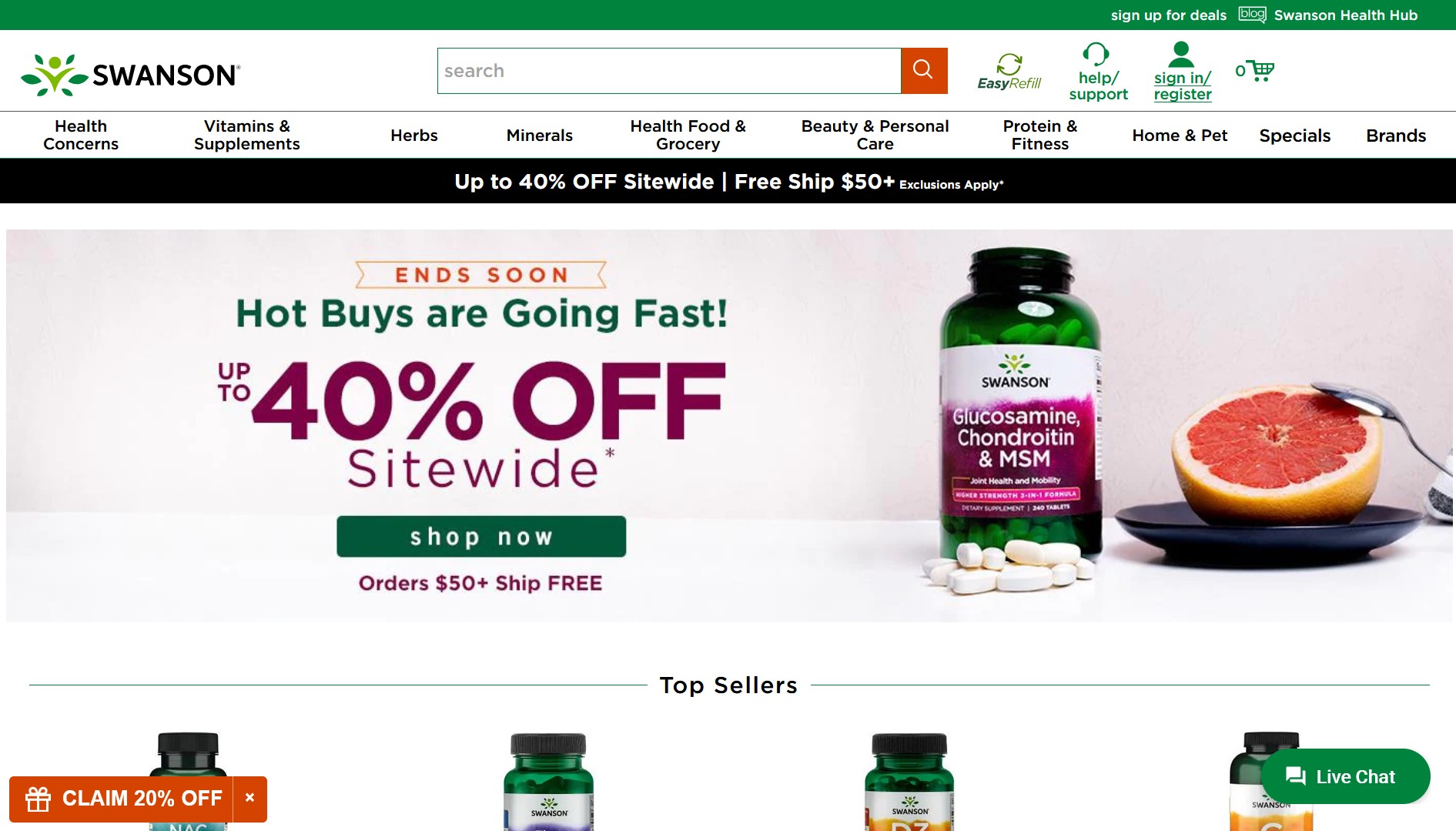Image resolution: width=1456 pixels, height=831 pixels.
Task: Expand the Beauty & Personal Care menu
Action: point(875,135)
